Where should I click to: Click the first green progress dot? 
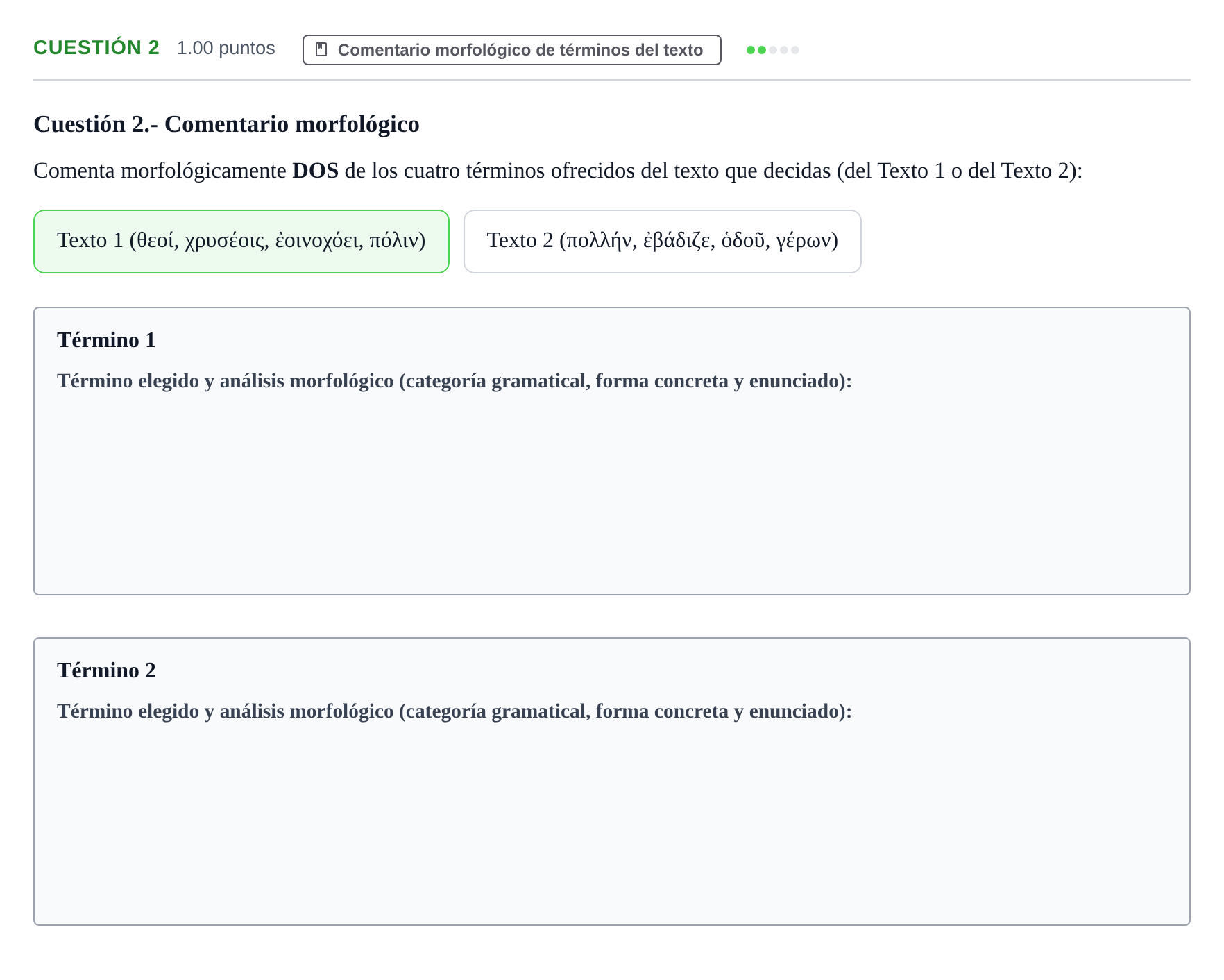pos(751,50)
